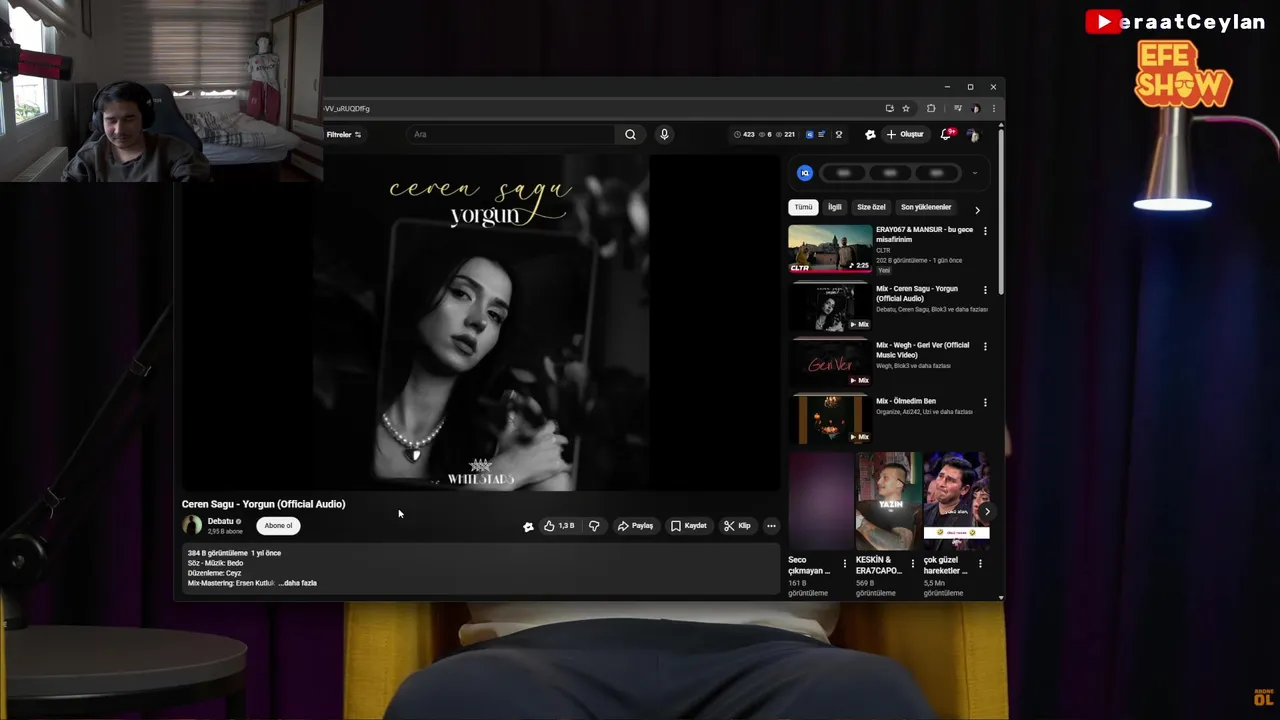This screenshot has width=1280, height=720.
Task: Click the browser address bar URL
Action: point(347,108)
